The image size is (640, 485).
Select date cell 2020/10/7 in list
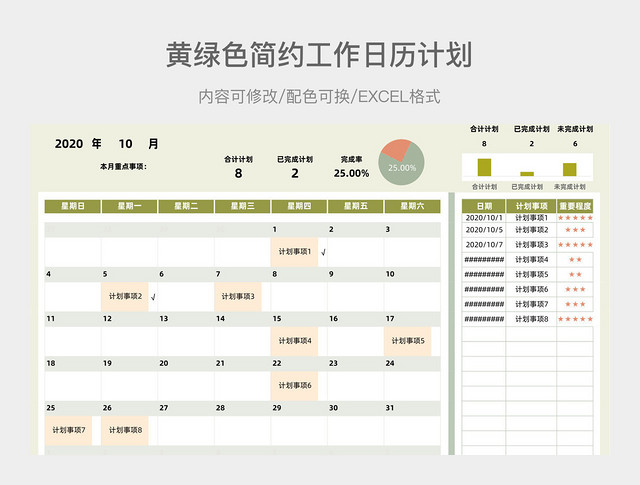(x=484, y=245)
